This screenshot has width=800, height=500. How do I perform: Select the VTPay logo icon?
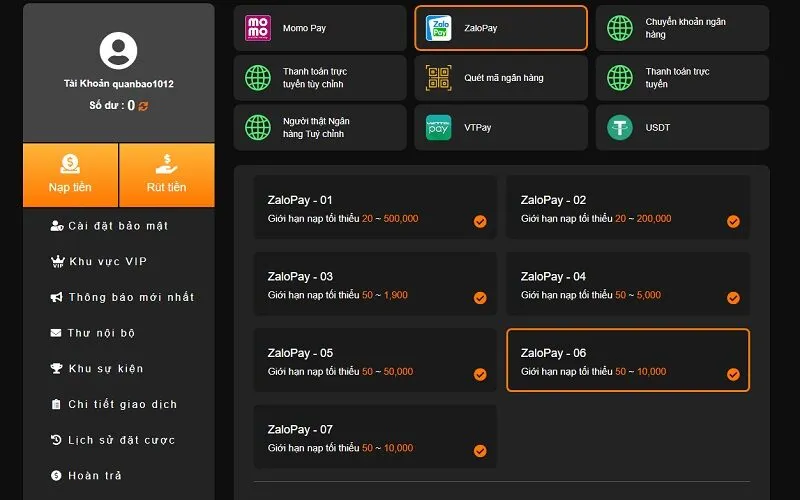[x=438, y=128]
